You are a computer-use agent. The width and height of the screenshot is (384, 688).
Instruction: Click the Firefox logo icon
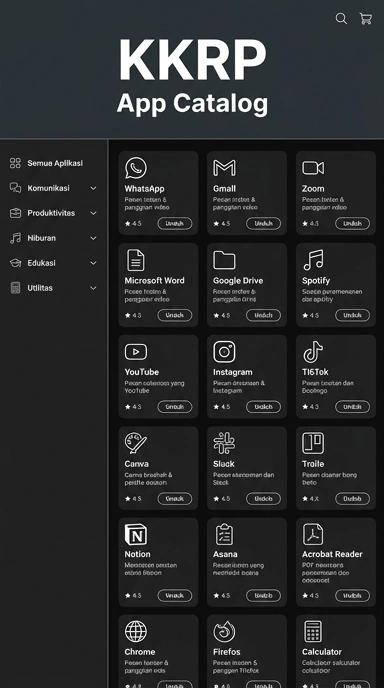coord(224,631)
